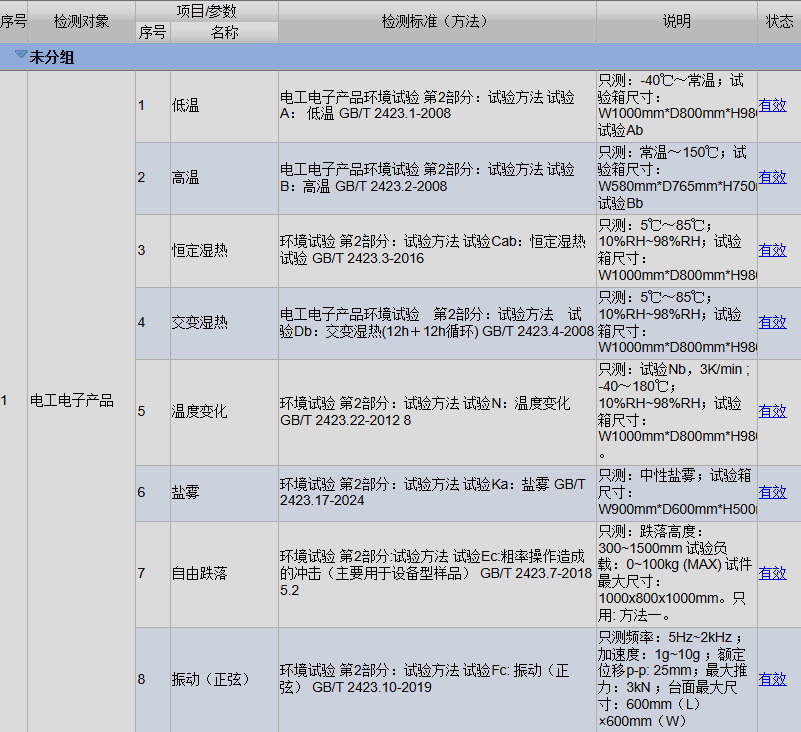Click the 检测对象 column header
Viewport: 801px width, 732px height.
coord(82,21)
